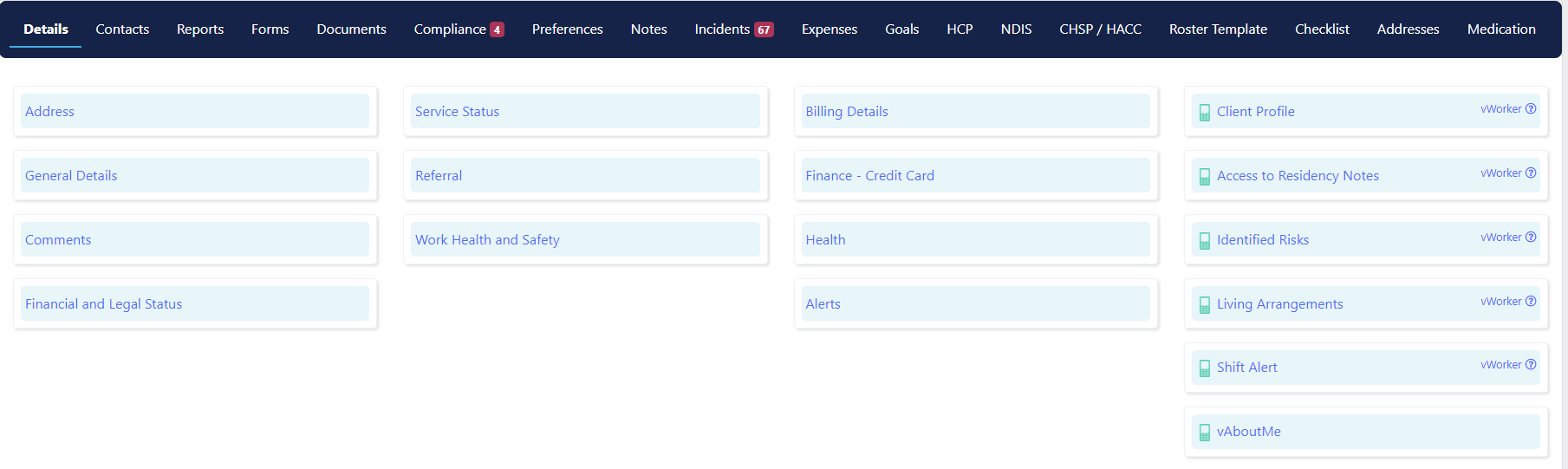Switch to the Details tab

tap(46, 29)
